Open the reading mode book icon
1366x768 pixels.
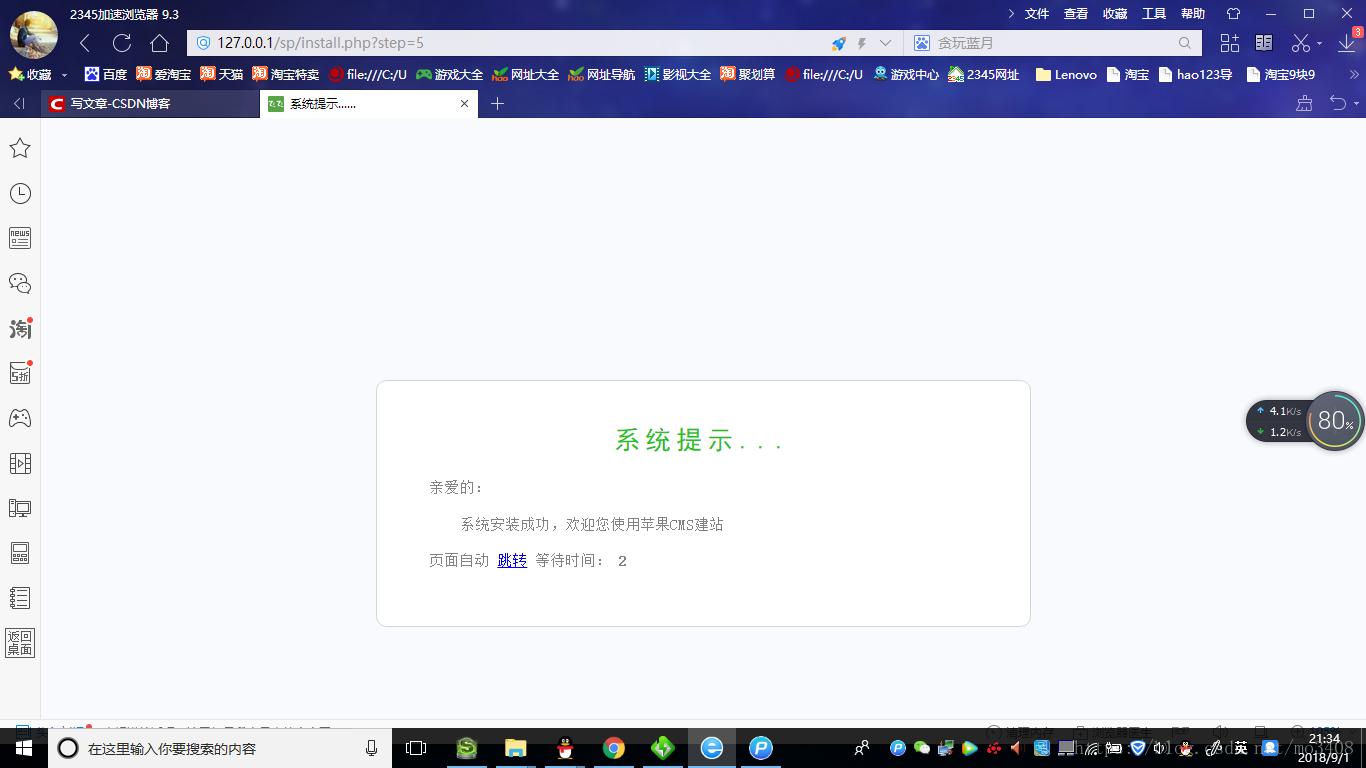click(x=1264, y=43)
